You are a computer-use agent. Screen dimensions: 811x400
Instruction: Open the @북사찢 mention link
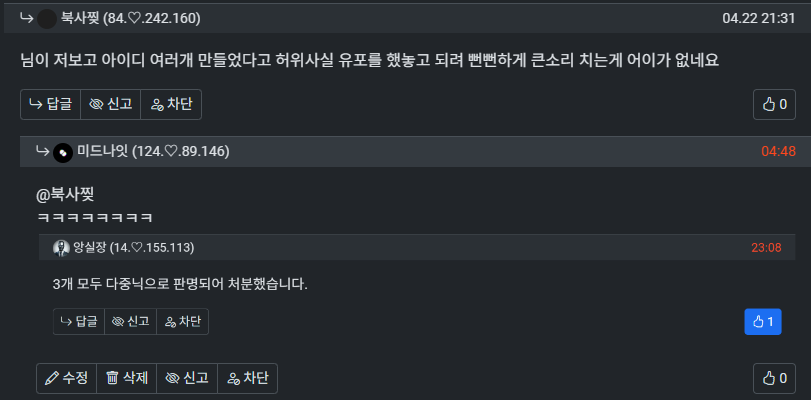coord(65,195)
